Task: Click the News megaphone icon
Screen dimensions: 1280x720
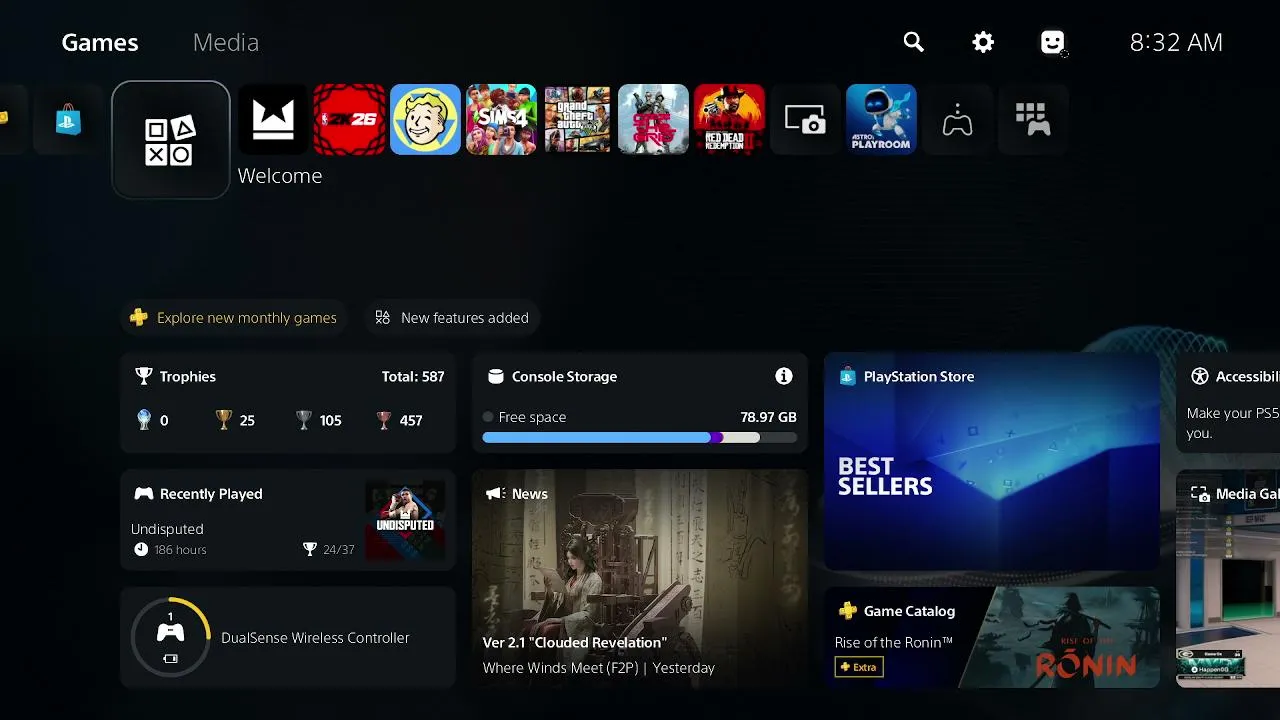Action: click(495, 493)
